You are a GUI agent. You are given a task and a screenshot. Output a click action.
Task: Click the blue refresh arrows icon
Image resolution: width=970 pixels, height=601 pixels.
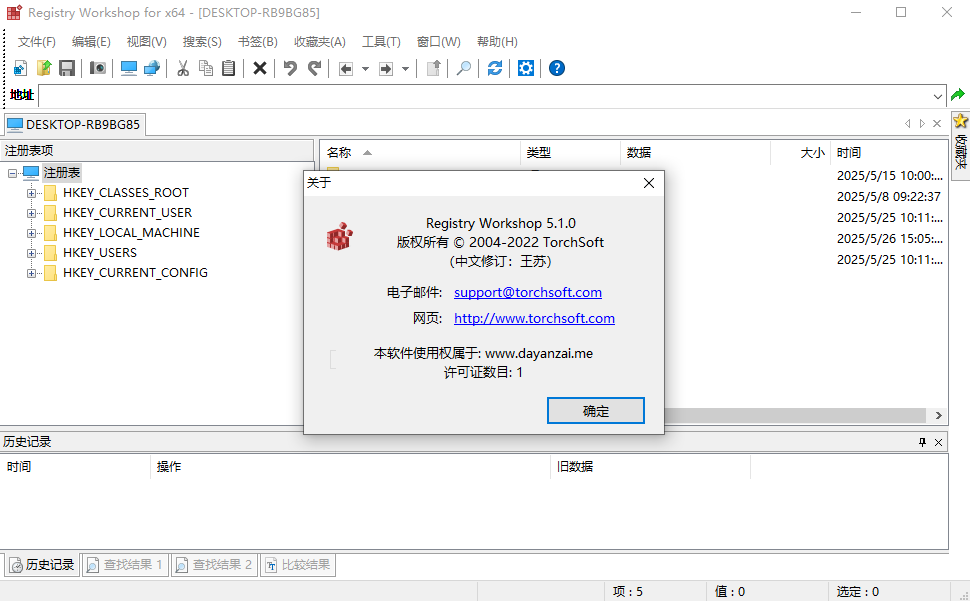[x=495, y=68]
